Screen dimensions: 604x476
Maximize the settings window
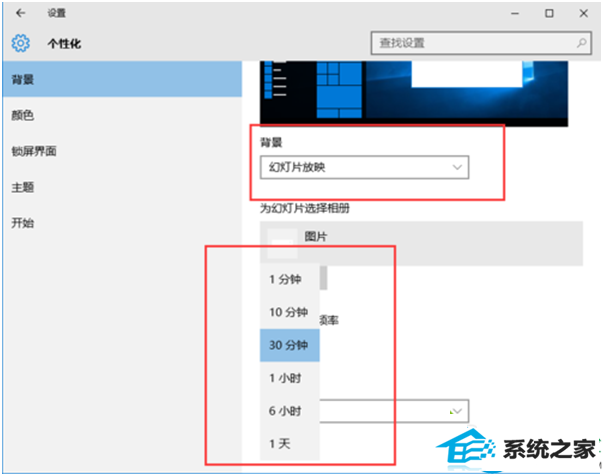549,13
